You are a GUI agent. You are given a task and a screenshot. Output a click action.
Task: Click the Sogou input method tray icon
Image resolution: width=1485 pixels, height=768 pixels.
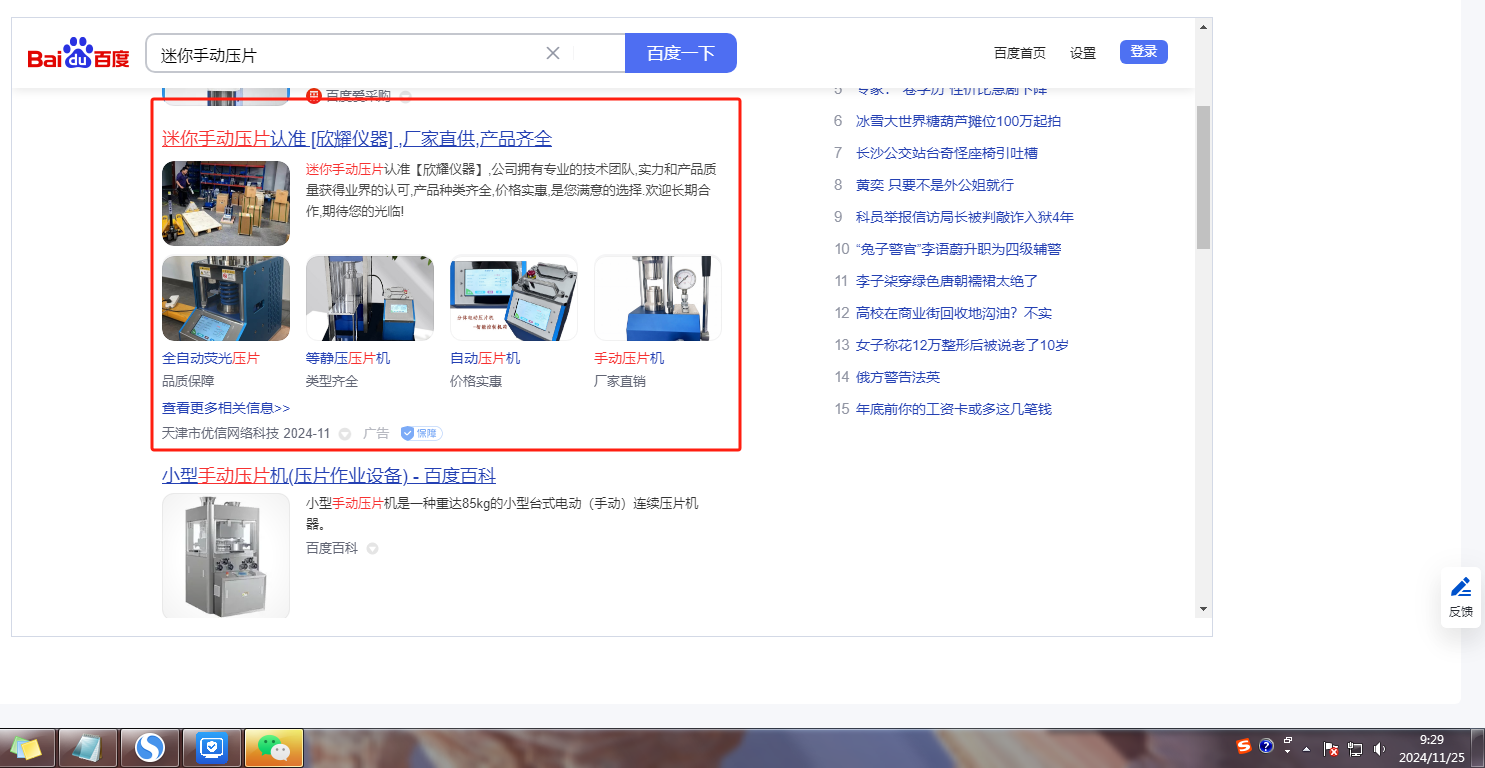coord(1244,746)
